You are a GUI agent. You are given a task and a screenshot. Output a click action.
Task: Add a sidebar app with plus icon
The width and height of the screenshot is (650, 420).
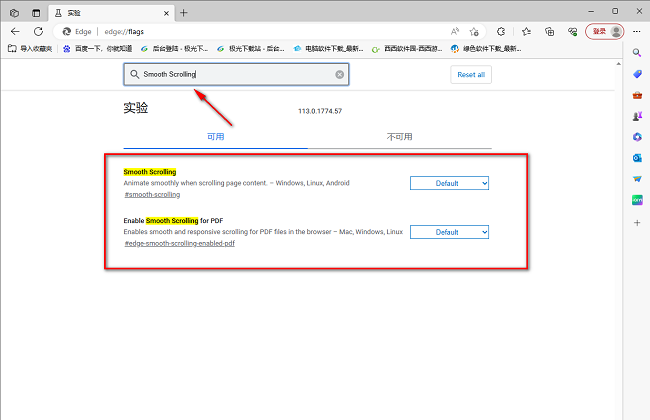(637, 223)
